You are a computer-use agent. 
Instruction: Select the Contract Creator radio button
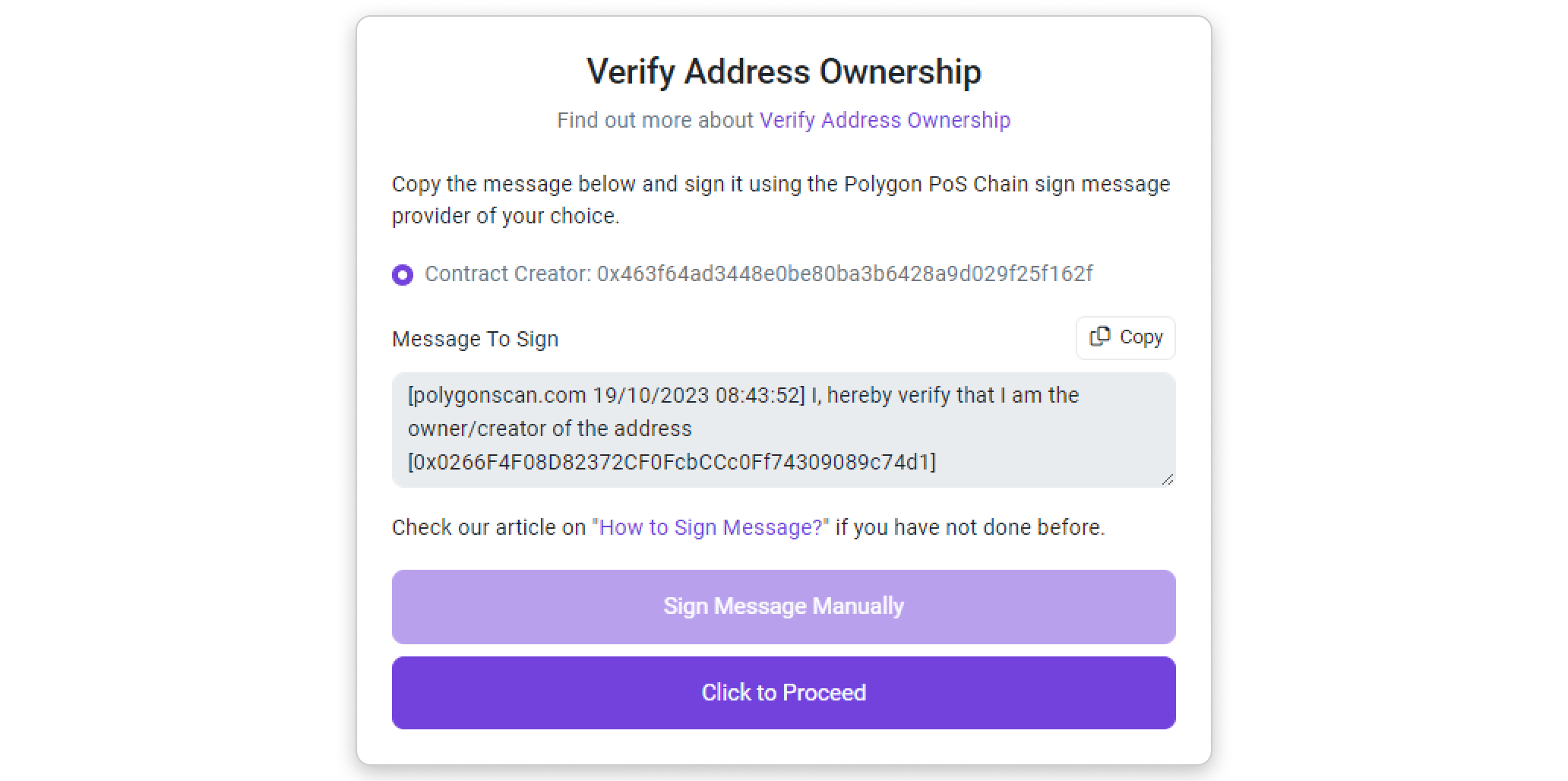point(403,274)
